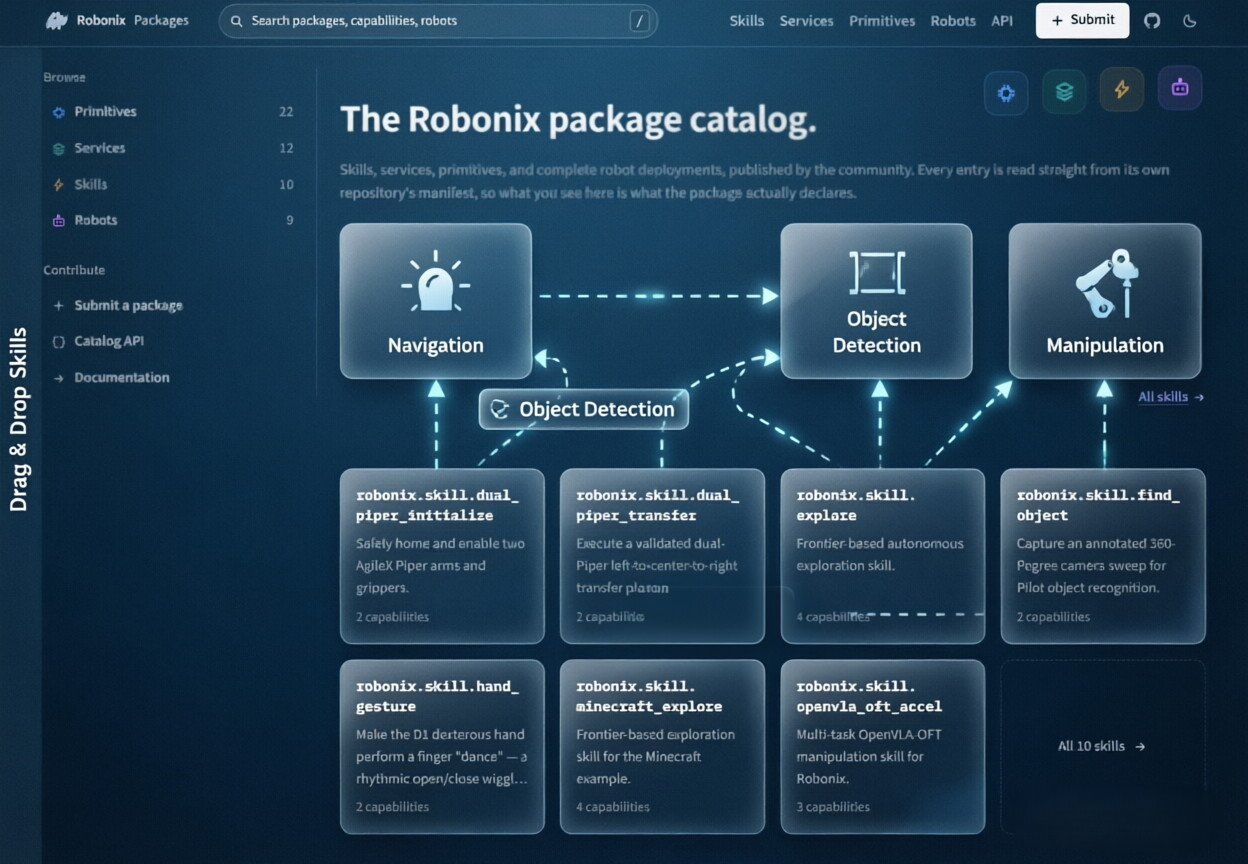Select the Navigation skill block
Screen dimensions: 1248x864
point(435,301)
